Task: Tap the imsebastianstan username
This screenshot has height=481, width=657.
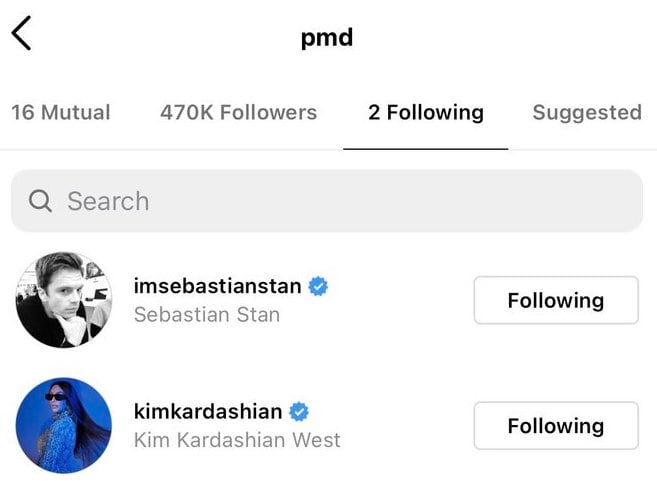Action: click(x=217, y=286)
